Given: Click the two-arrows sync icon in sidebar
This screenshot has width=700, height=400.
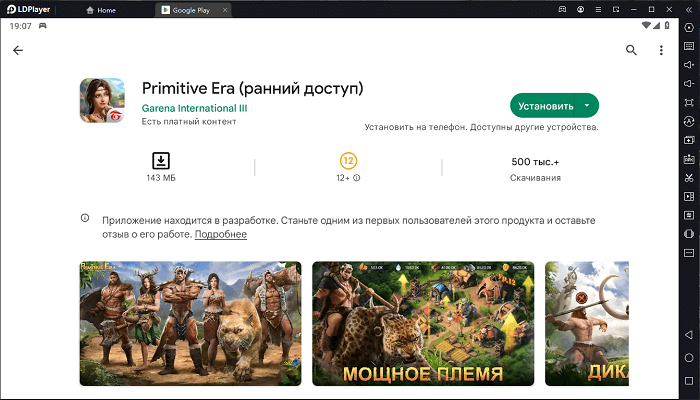Looking at the screenshot, I should pyautogui.click(x=689, y=215).
